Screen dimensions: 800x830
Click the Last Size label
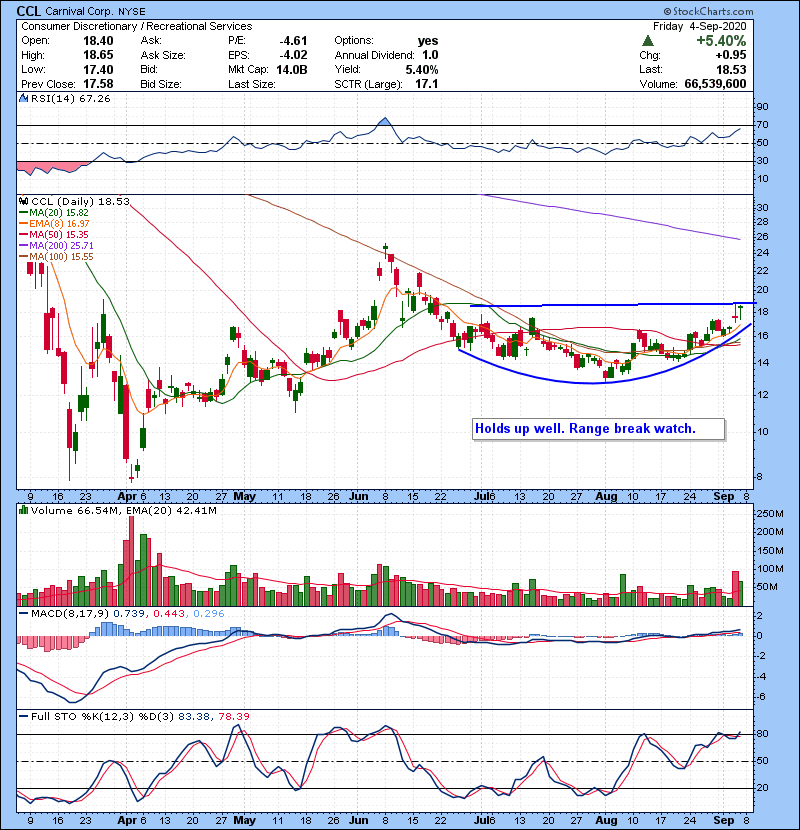[x=251, y=84]
